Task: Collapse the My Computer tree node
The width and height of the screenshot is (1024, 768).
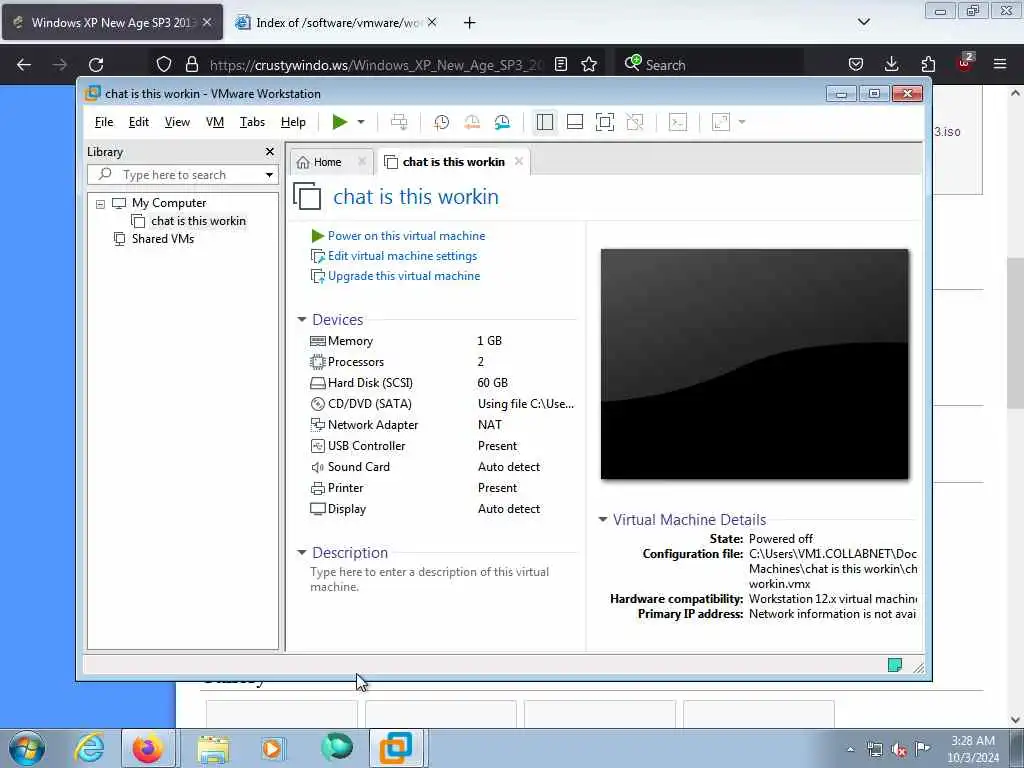Action: [100, 204]
